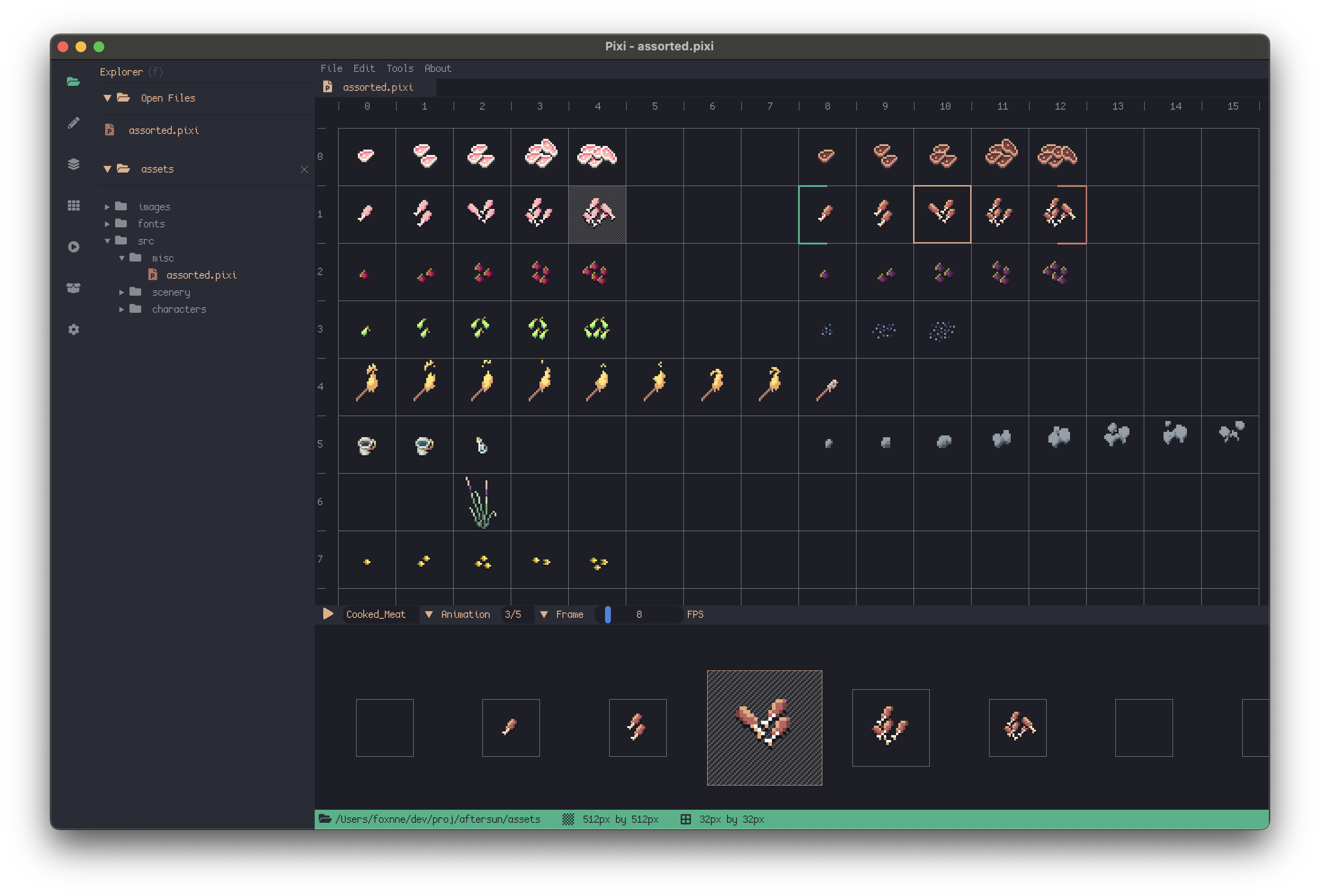Open the Animations play panel icon
The image size is (1320, 896).
73,247
